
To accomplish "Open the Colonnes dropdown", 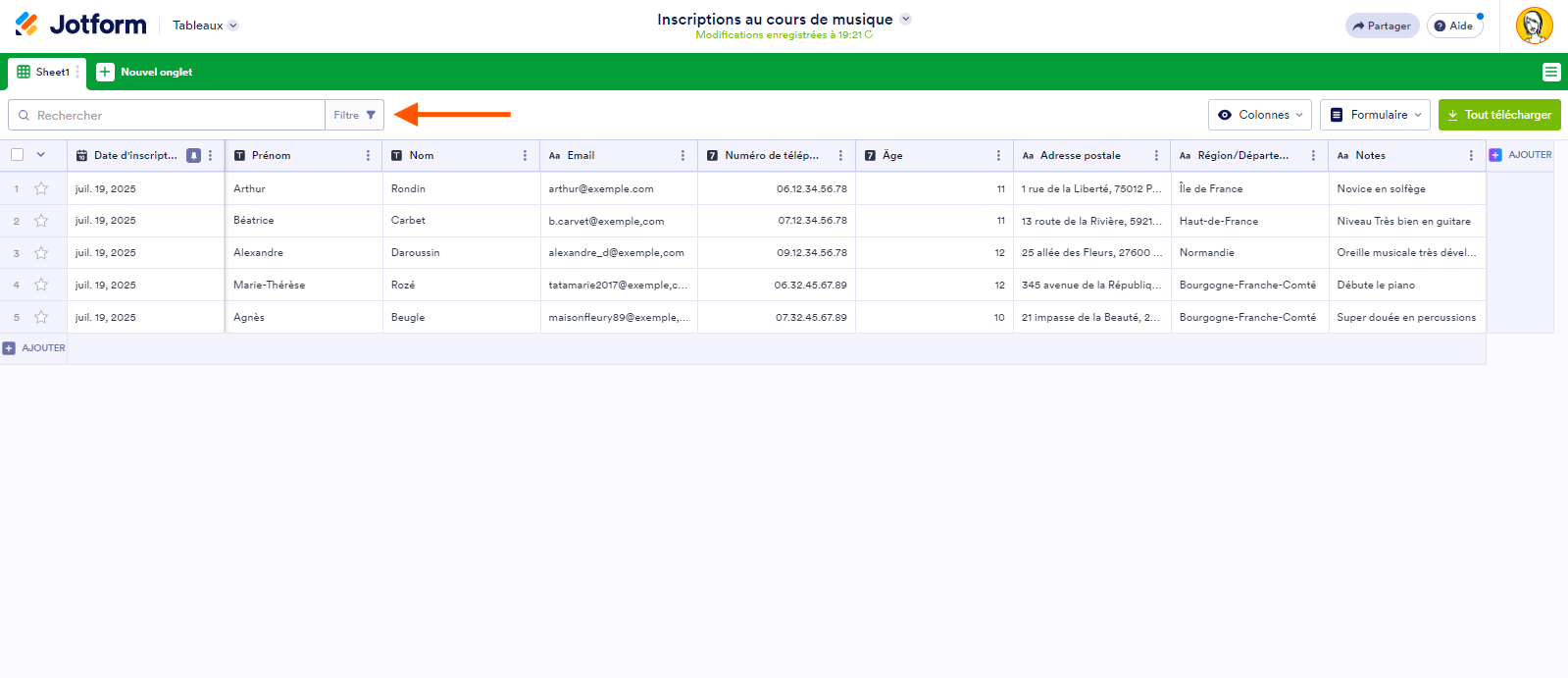I will pyautogui.click(x=1260, y=115).
